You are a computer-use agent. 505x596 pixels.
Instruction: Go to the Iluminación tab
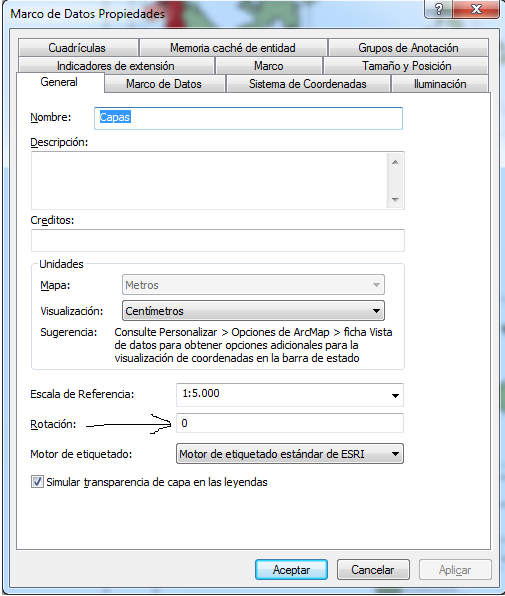[440, 84]
